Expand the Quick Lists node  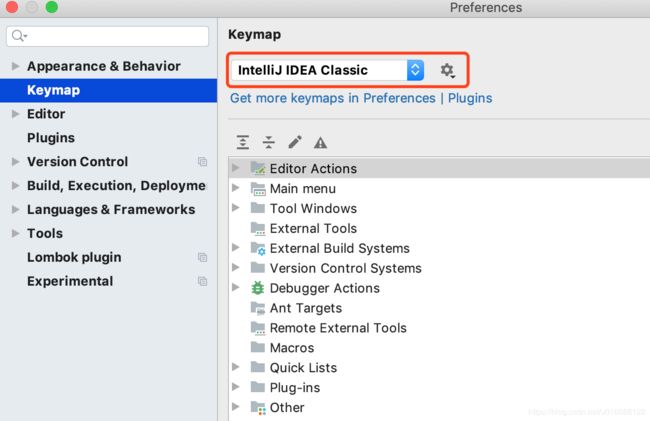[x=235, y=367]
